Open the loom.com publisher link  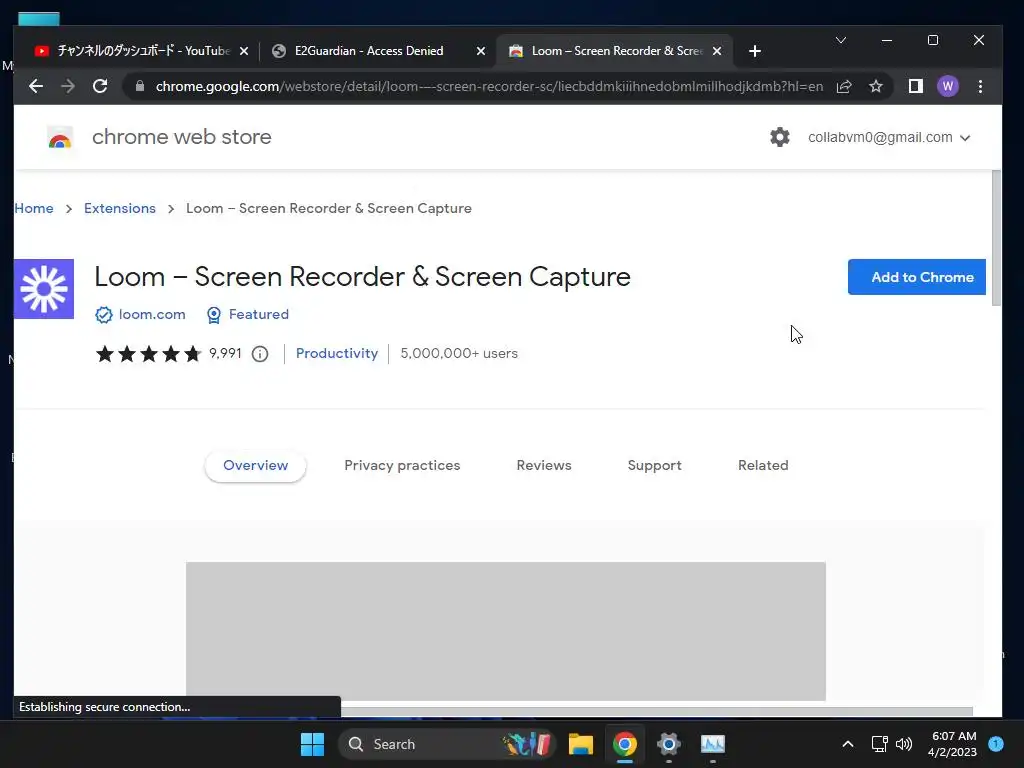(140, 315)
